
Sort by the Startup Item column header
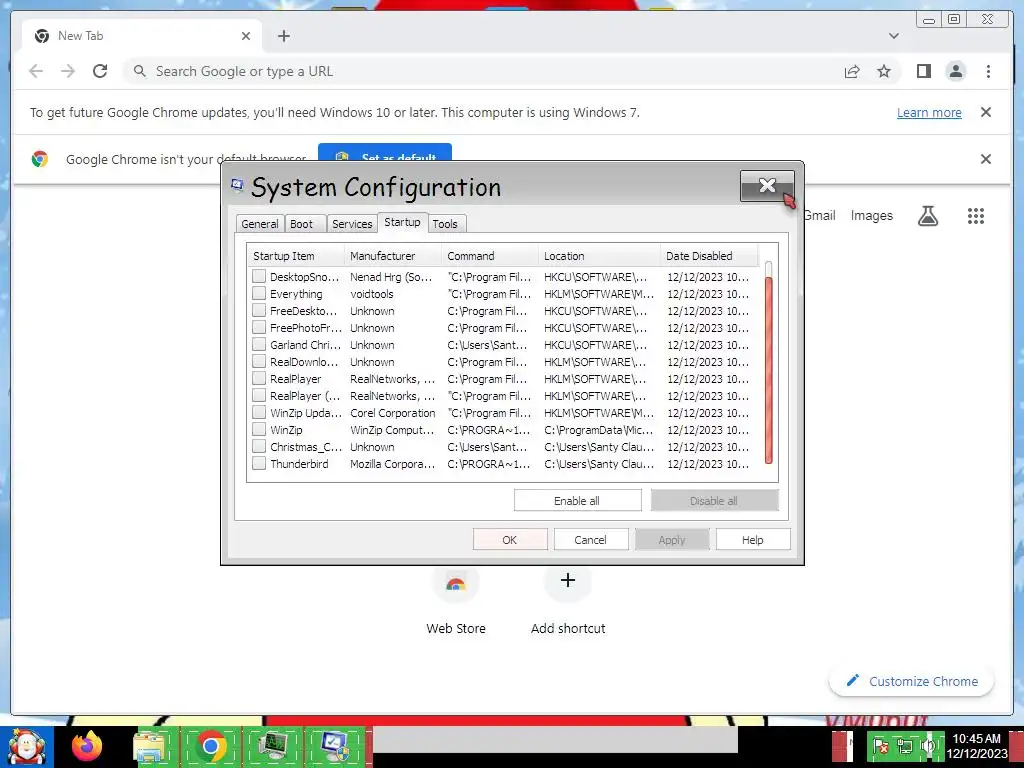tap(296, 255)
